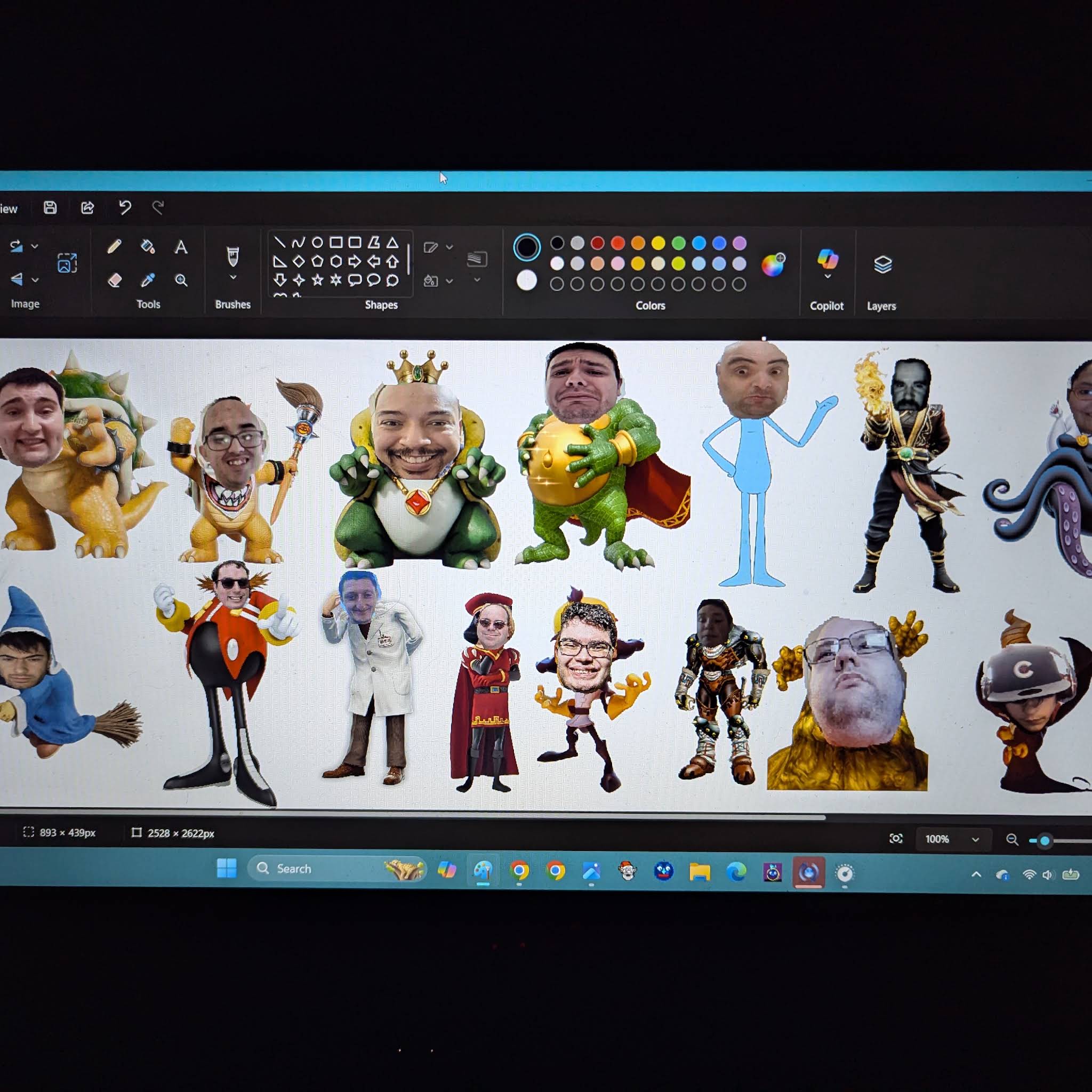The image size is (1092, 1092).
Task: Click the Redo arrow
Action: click(x=158, y=207)
